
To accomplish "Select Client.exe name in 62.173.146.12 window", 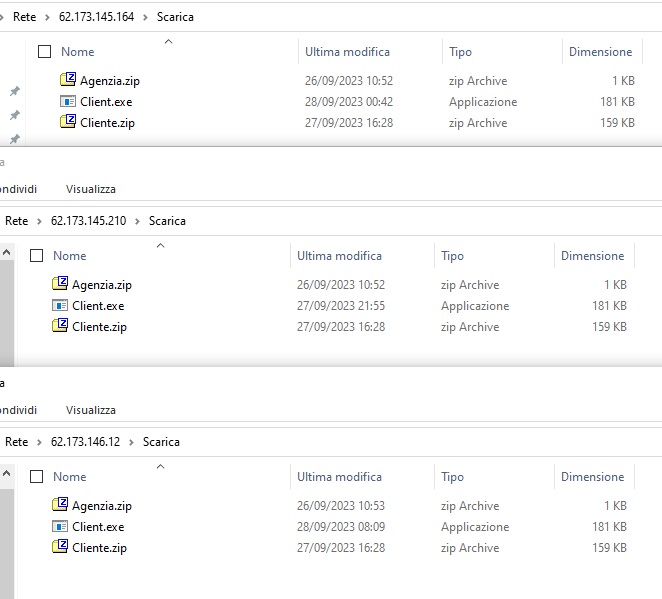I will (x=98, y=527).
